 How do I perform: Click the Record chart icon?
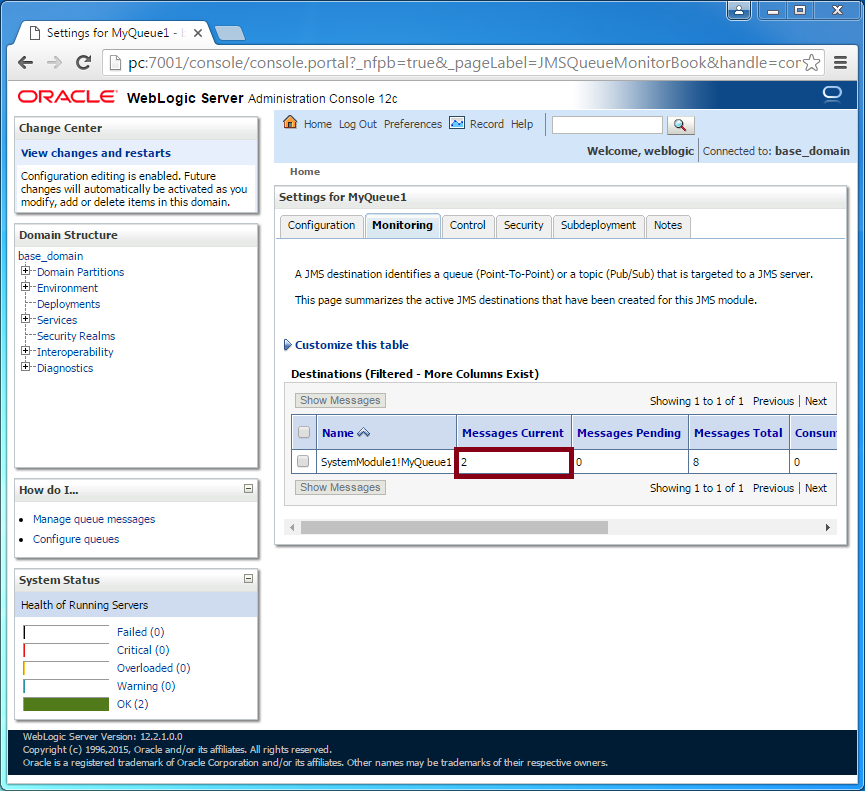(x=457, y=123)
